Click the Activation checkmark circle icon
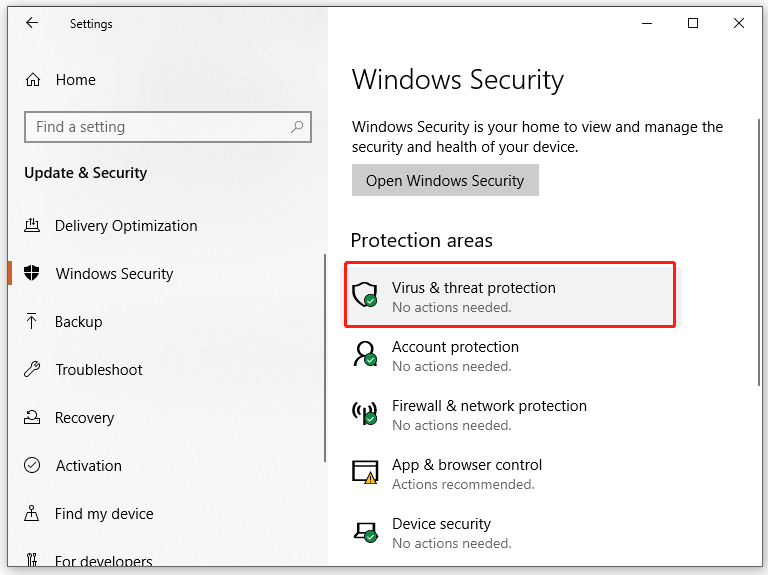This screenshot has width=768, height=575. (x=32, y=466)
